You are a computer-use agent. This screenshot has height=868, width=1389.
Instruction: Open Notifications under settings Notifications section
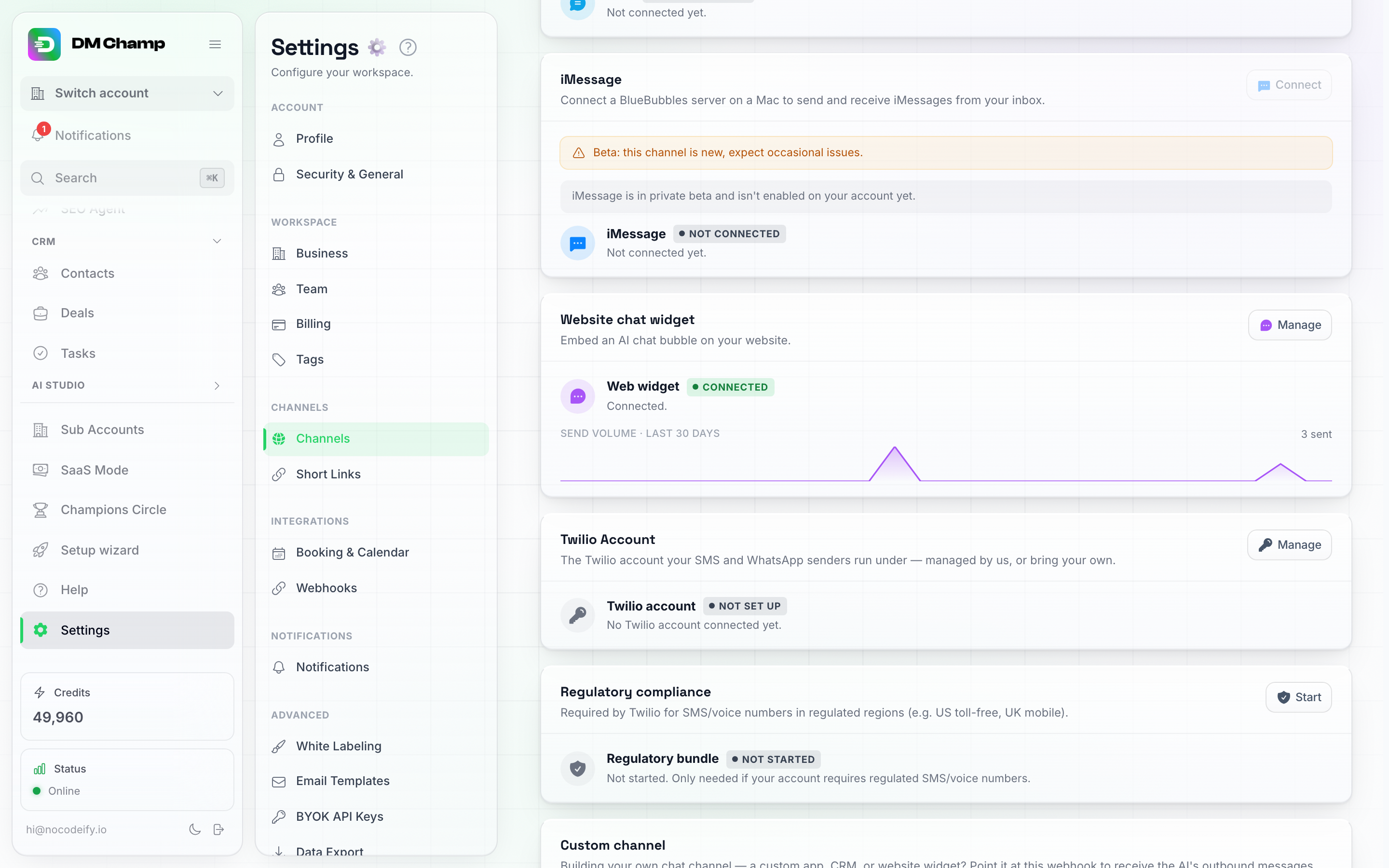(376, 668)
